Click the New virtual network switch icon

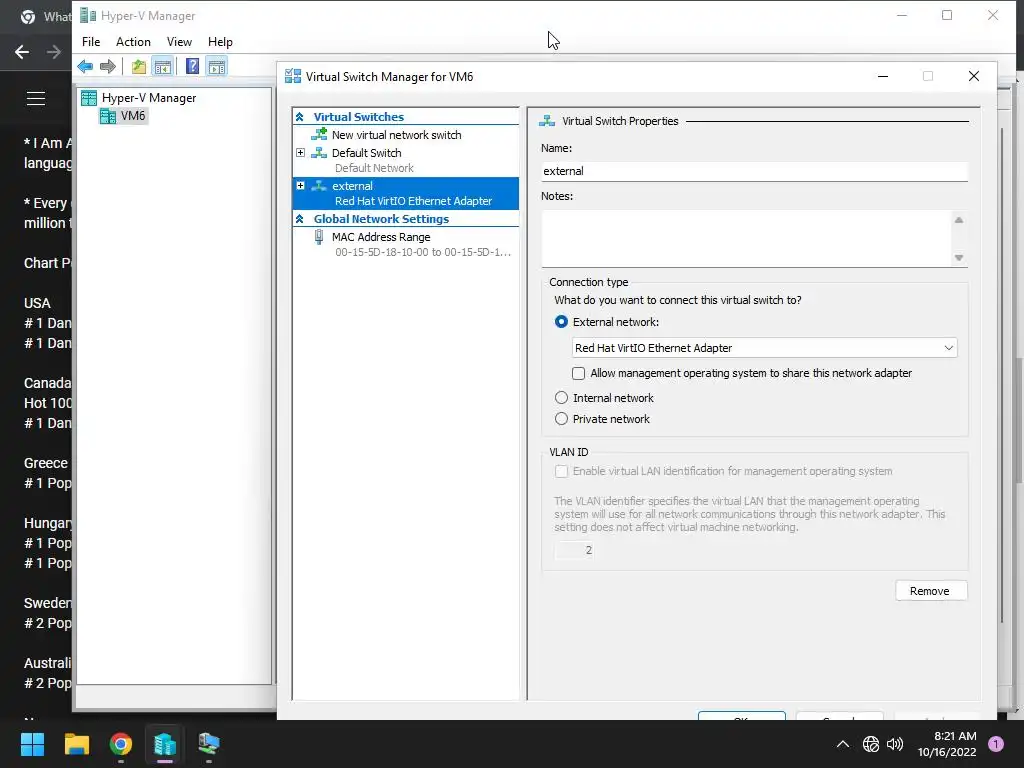click(x=319, y=135)
